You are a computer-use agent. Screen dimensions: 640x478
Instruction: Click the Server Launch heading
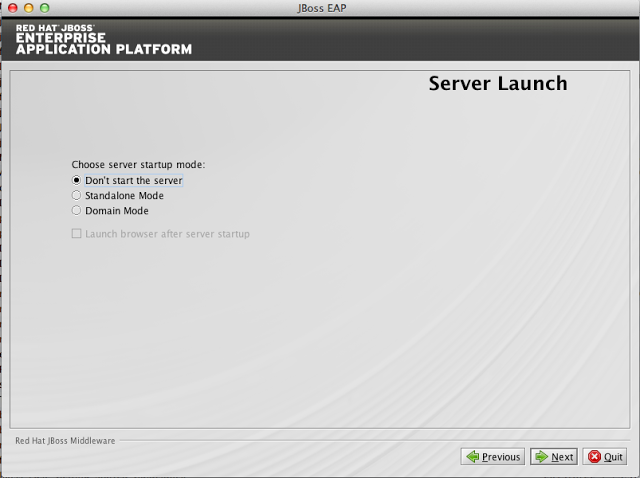(498, 83)
